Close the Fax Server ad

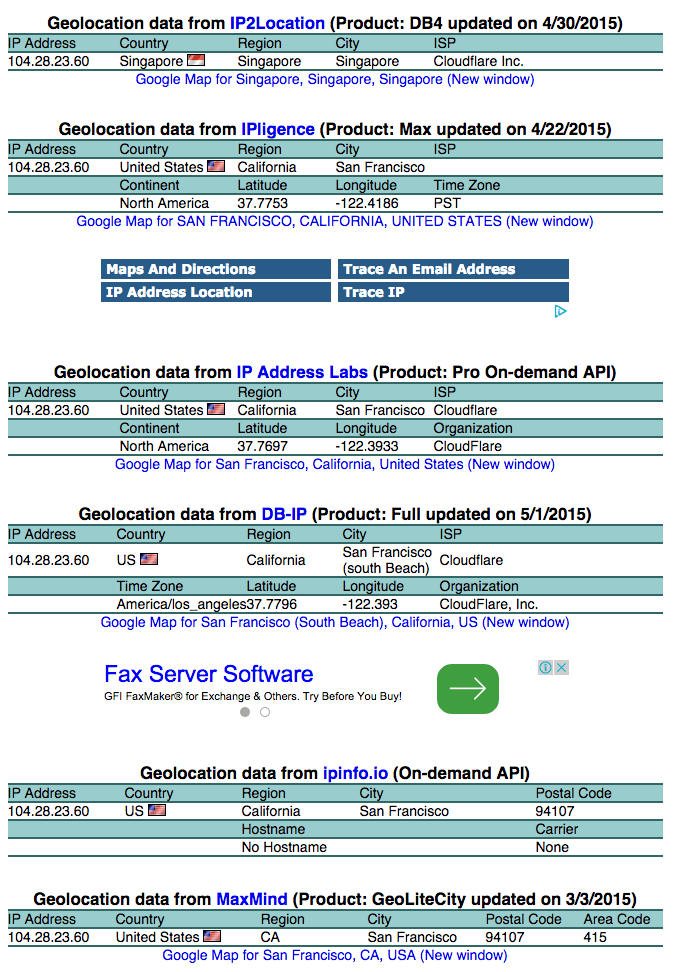pyautogui.click(x=561, y=667)
